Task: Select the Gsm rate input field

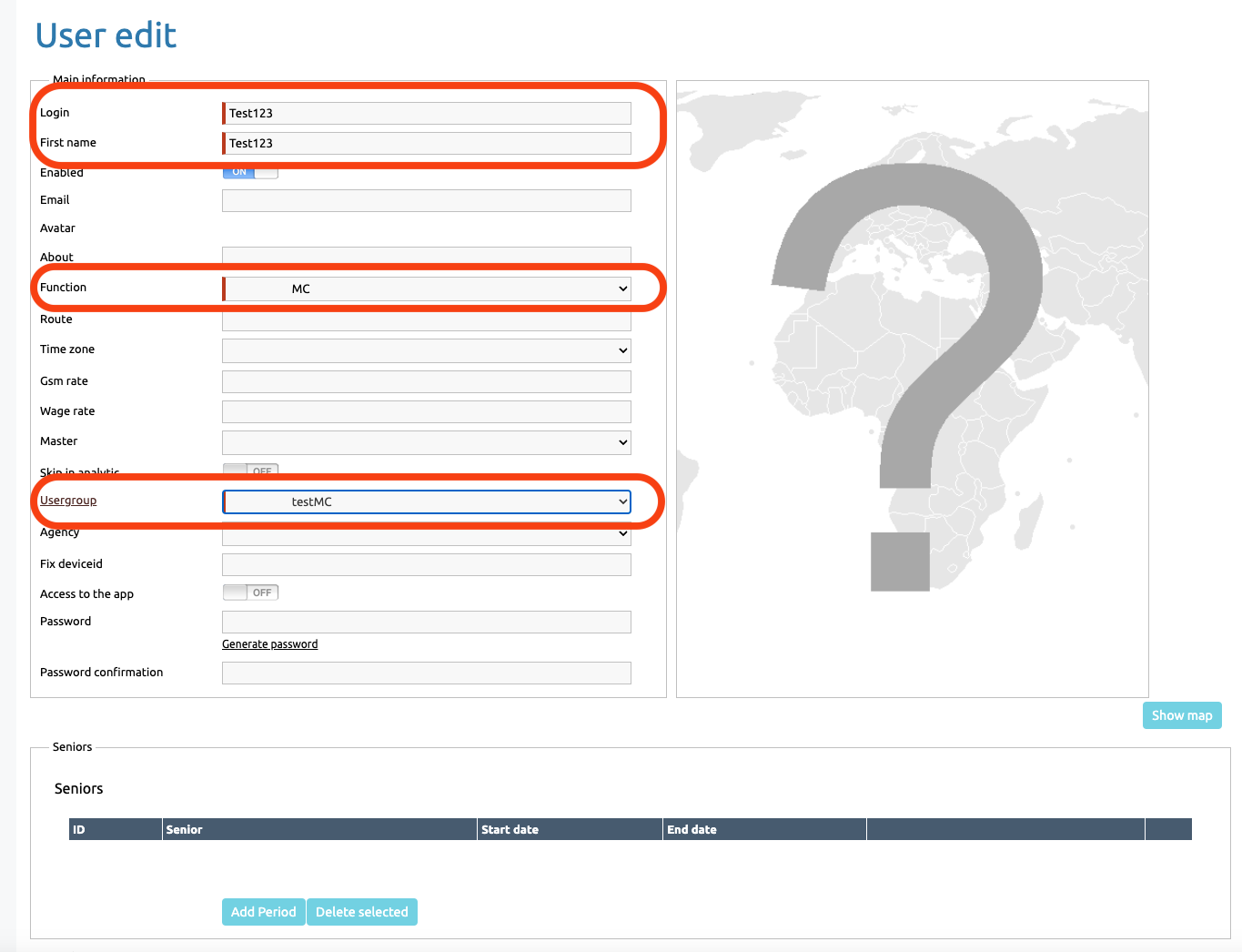Action: [x=426, y=381]
